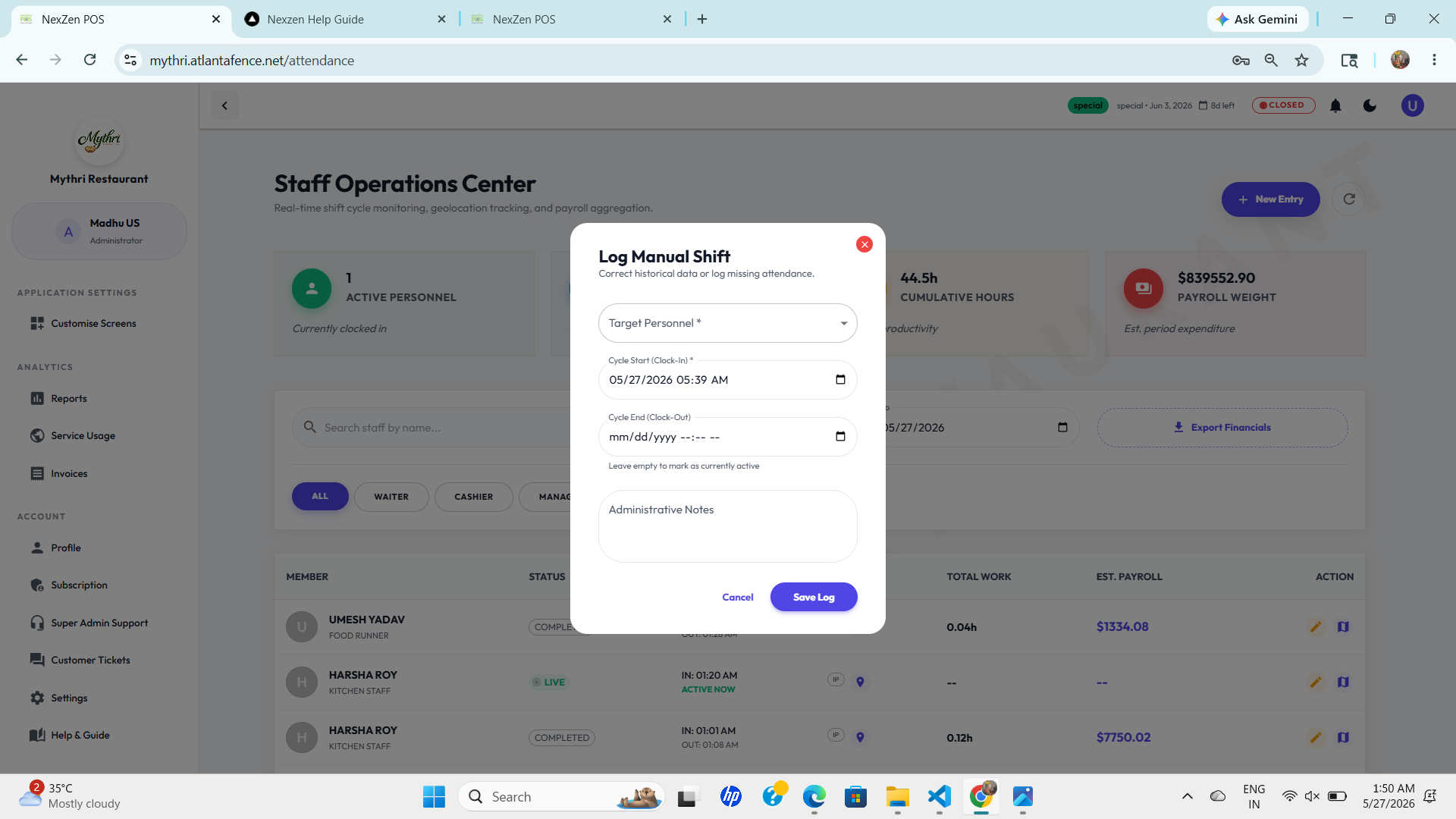1456x819 pixels.
Task: Click the LIVE status badge
Action: 548,682
